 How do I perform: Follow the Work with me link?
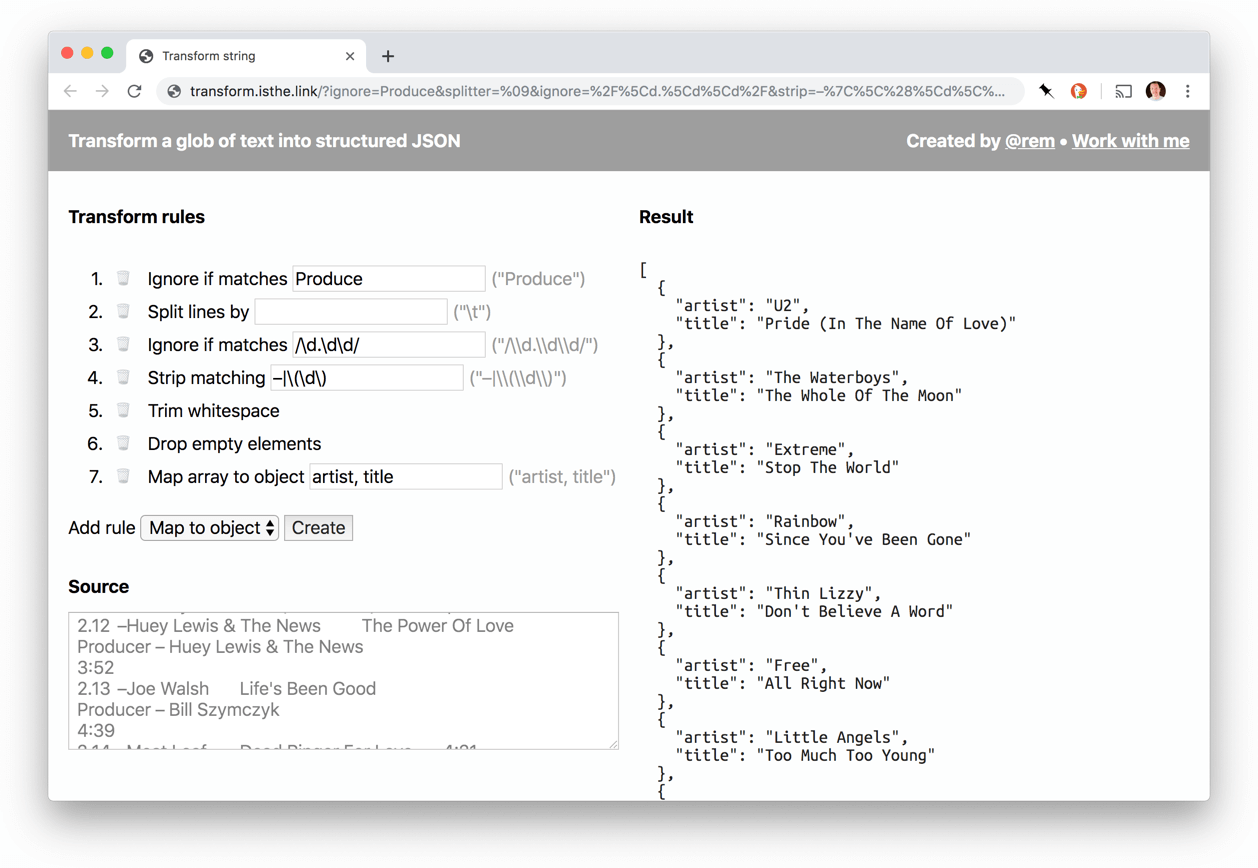point(1131,141)
